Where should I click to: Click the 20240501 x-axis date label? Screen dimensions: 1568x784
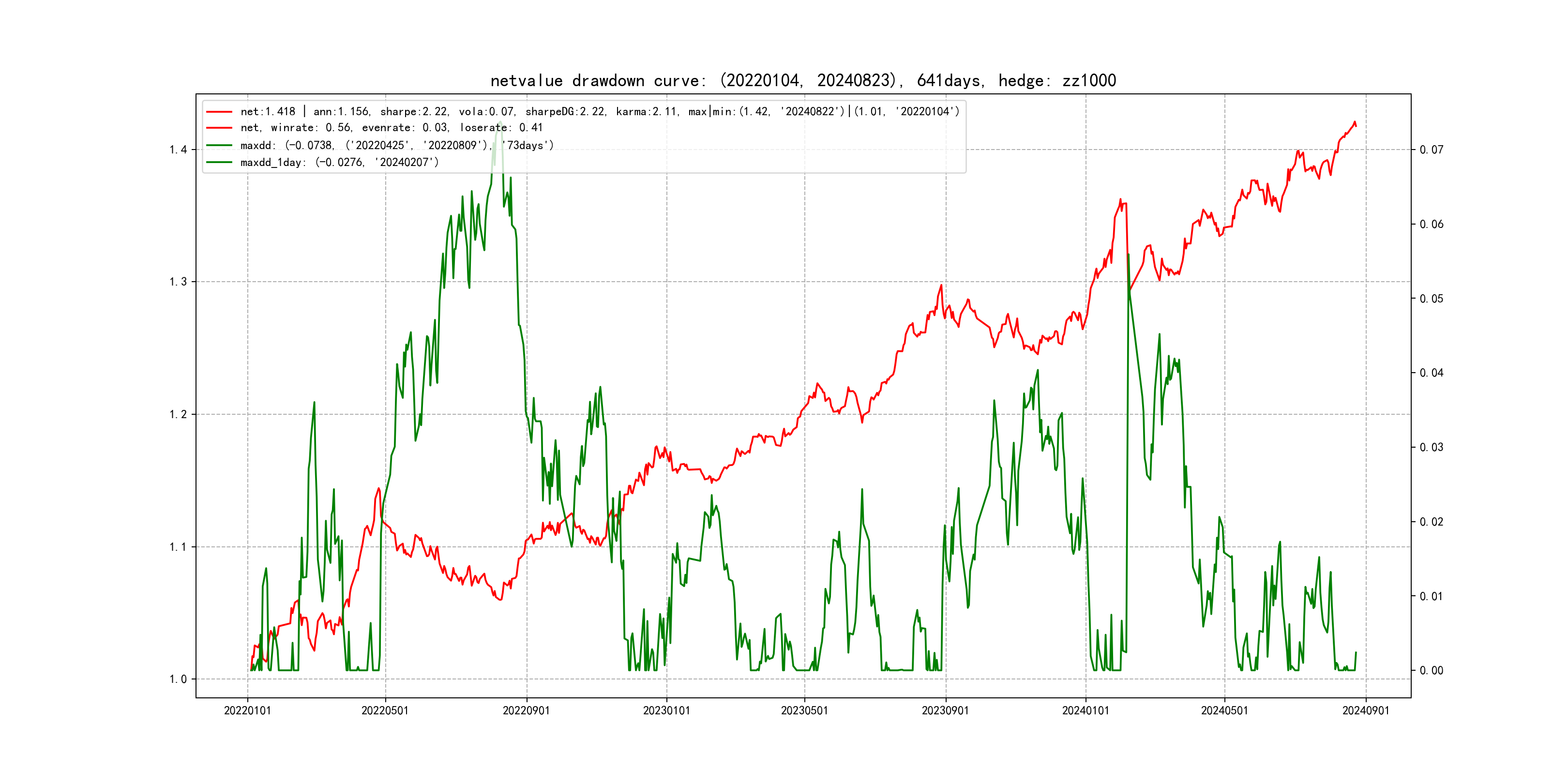[x=1224, y=711]
